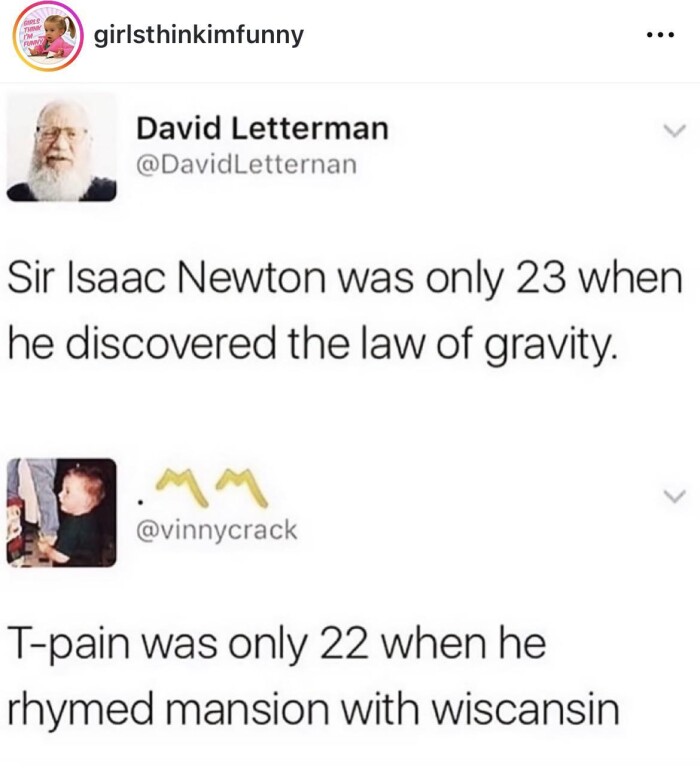Expand the chevron on David Letterman's tweet
The width and height of the screenshot is (700, 772).
[674, 131]
